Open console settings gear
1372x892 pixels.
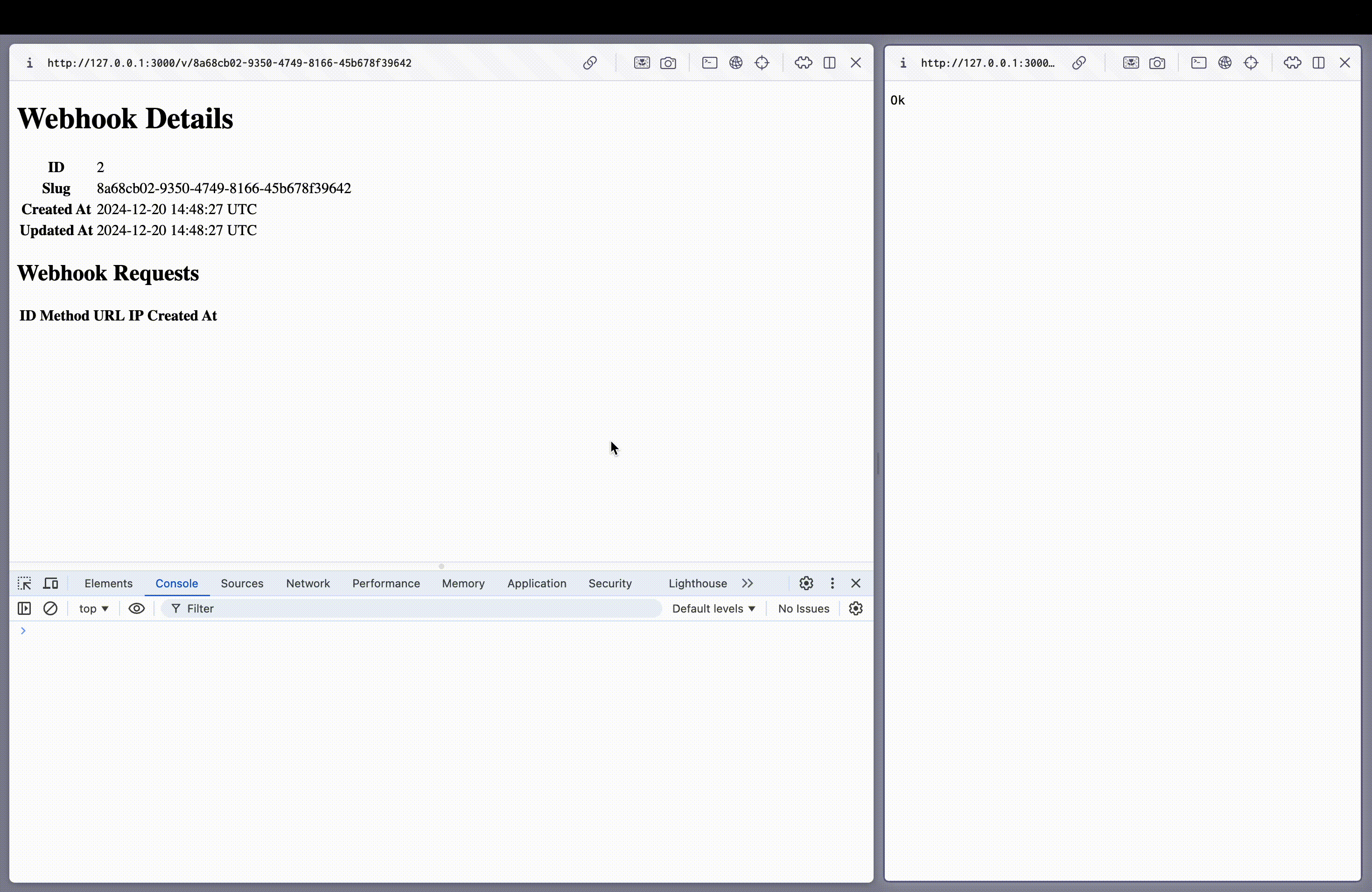coord(856,608)
